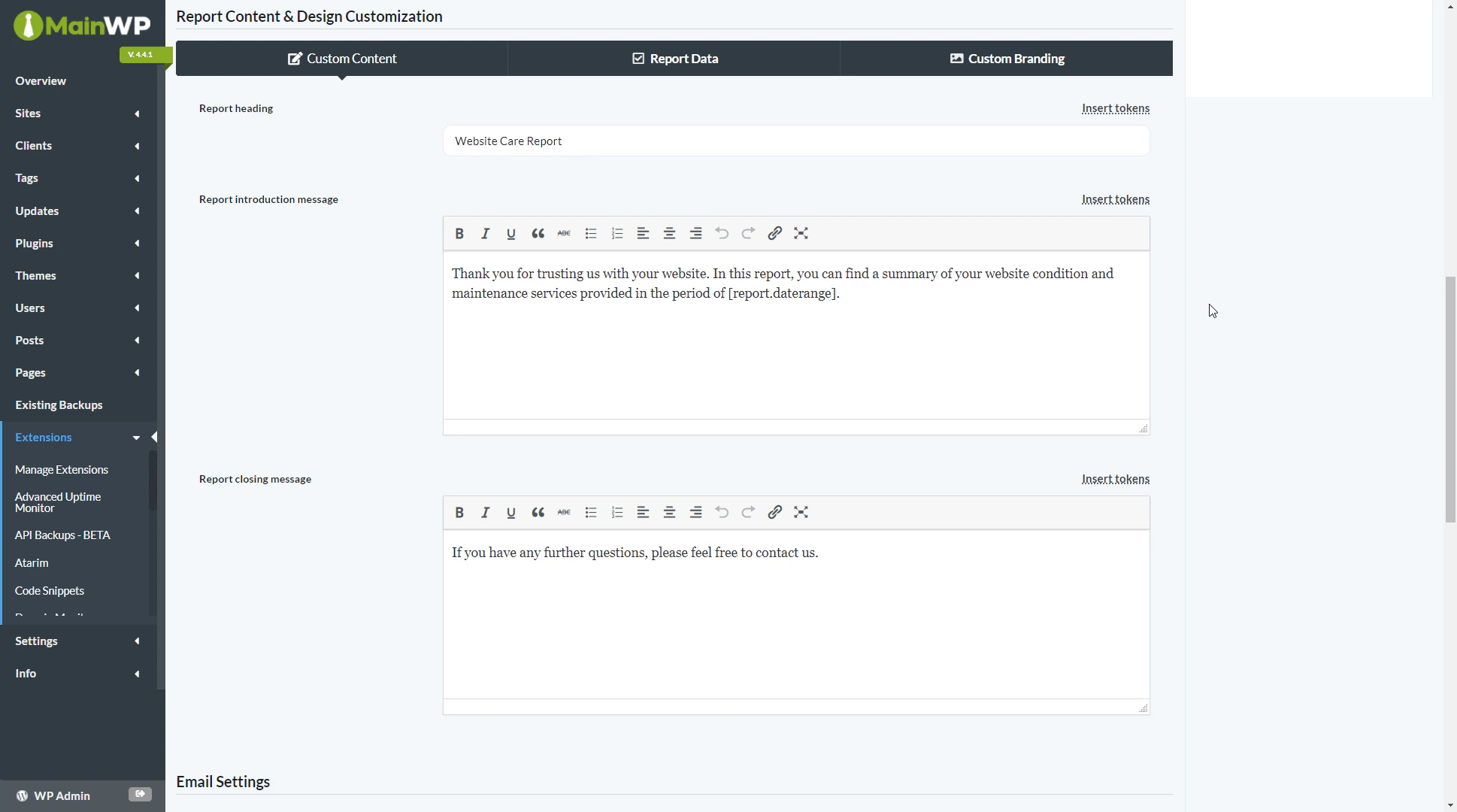
Task: Open Advanced Uptime Monitor extension
Action: click(x=58, y=502)
